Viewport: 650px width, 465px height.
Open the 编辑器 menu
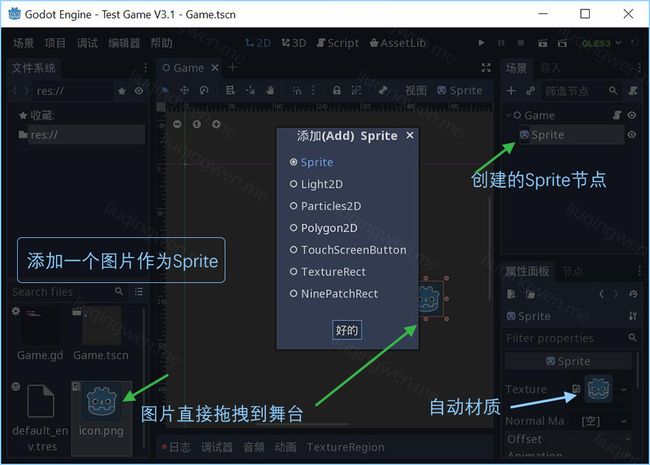124,43
